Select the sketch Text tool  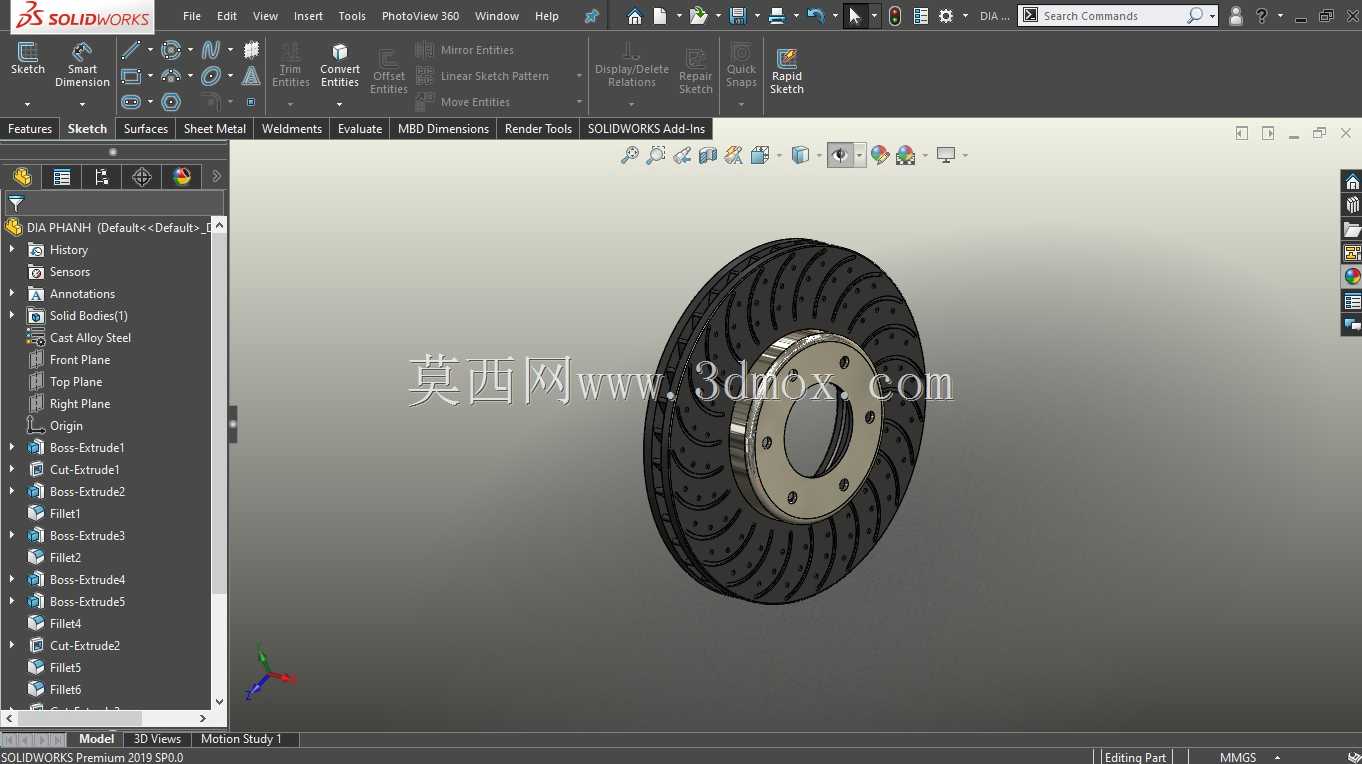coord(251,76)
